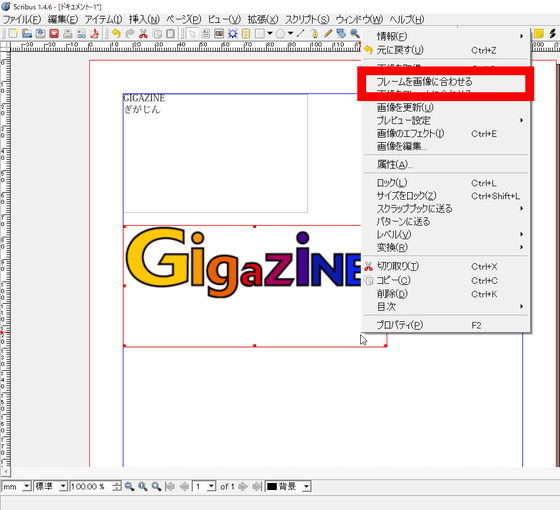
Task: Choose 元に戻す(U) in context menu
Action: coord(445,50)
